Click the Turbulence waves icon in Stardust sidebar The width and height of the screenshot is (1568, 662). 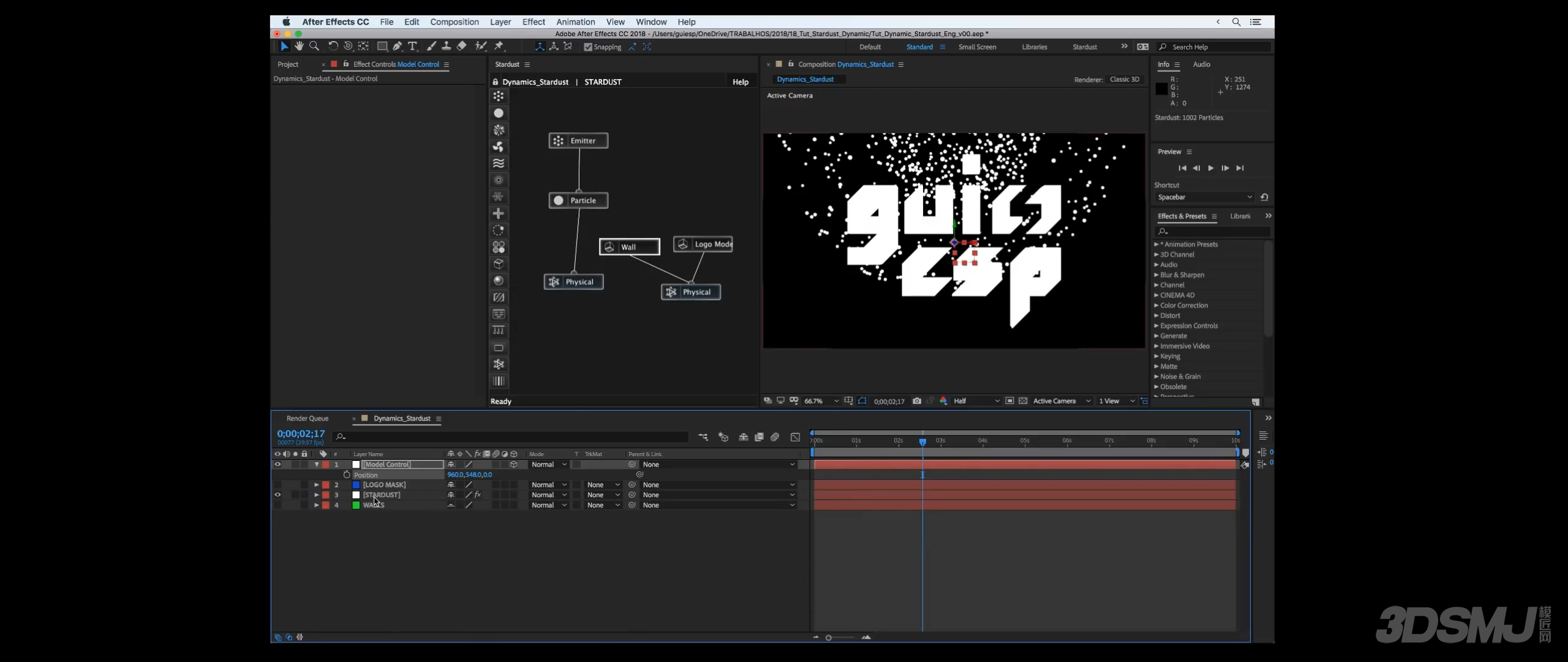[x=499, y=163]
